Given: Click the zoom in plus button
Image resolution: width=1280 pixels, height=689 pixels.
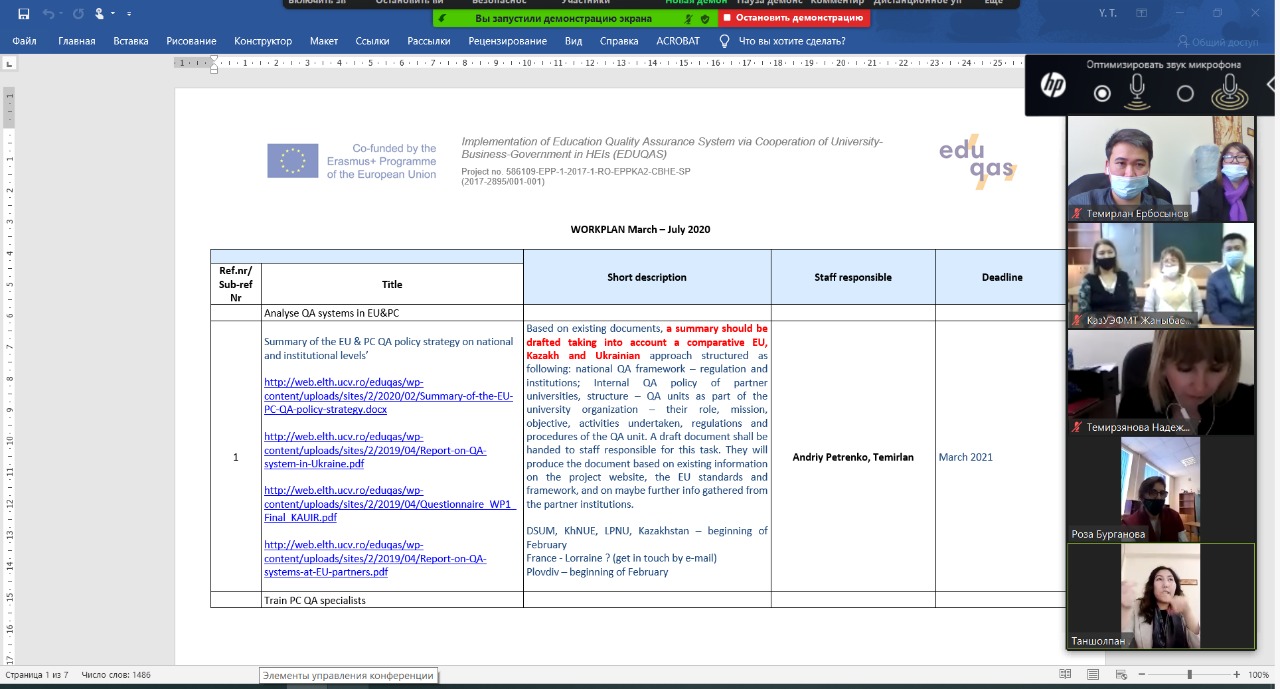Looking at the screenshot, I should pos(1236,675).
